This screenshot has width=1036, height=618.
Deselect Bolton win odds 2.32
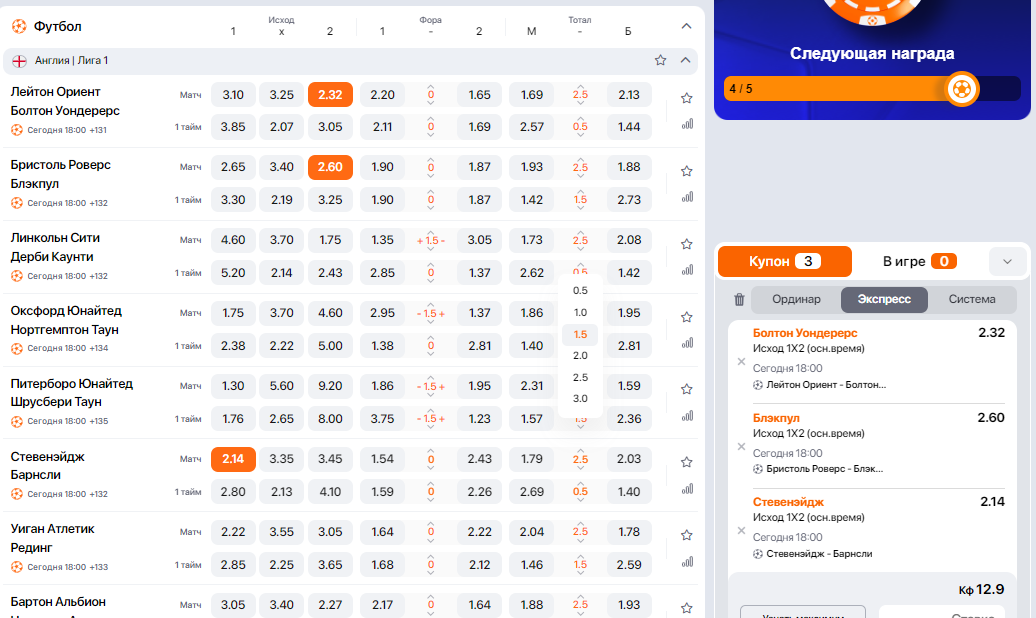pos(330,95)
